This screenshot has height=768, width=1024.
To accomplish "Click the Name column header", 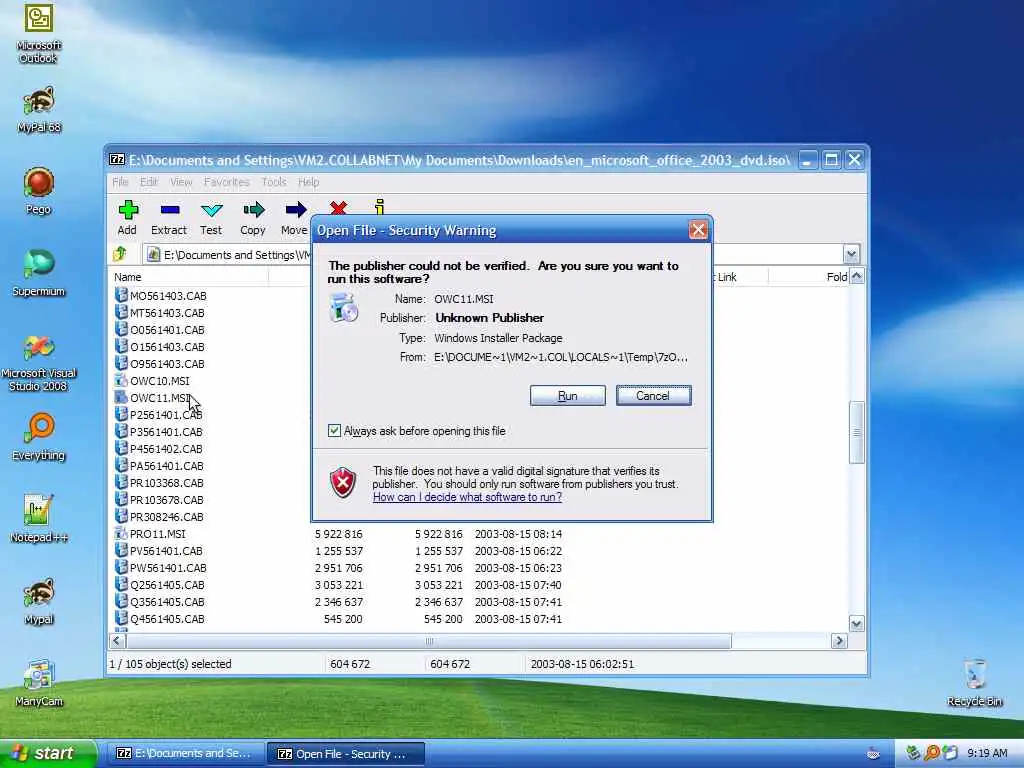I will [189, 277].
